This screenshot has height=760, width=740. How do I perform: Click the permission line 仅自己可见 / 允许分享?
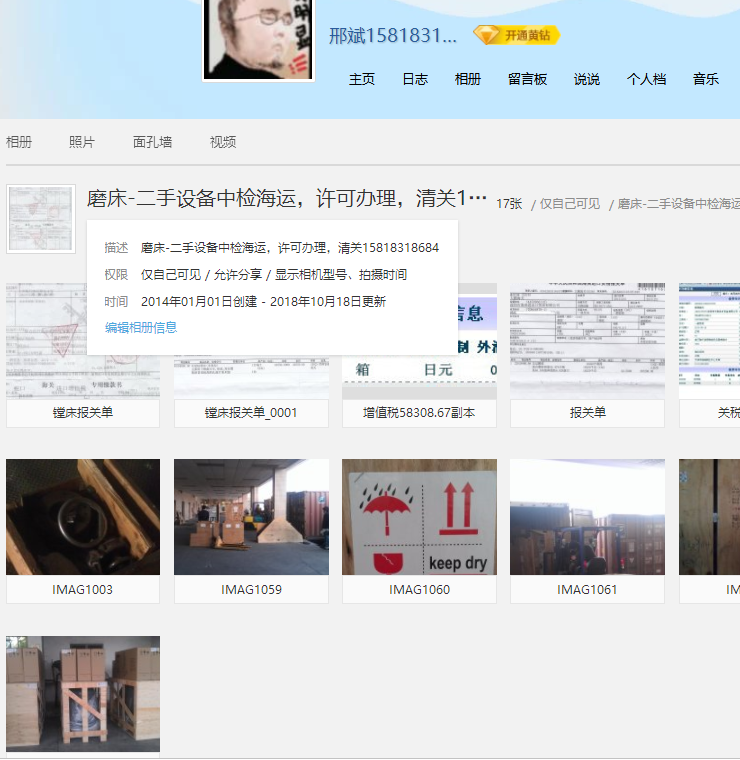tap(274, 275)
